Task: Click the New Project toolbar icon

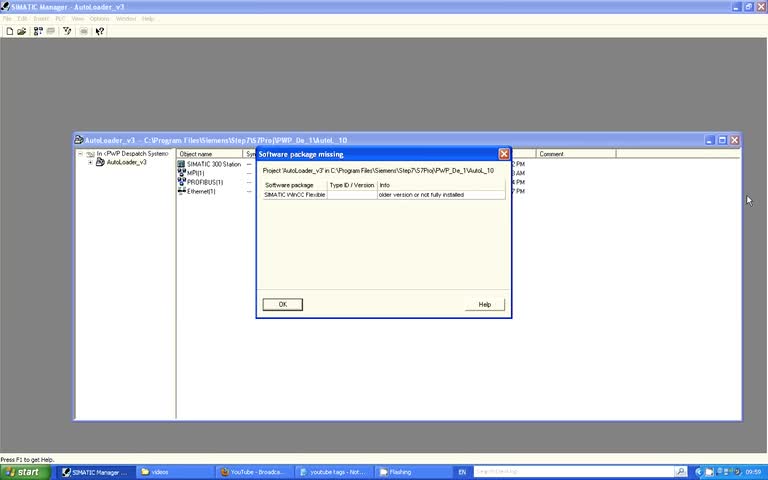Action: click(9, 31)
